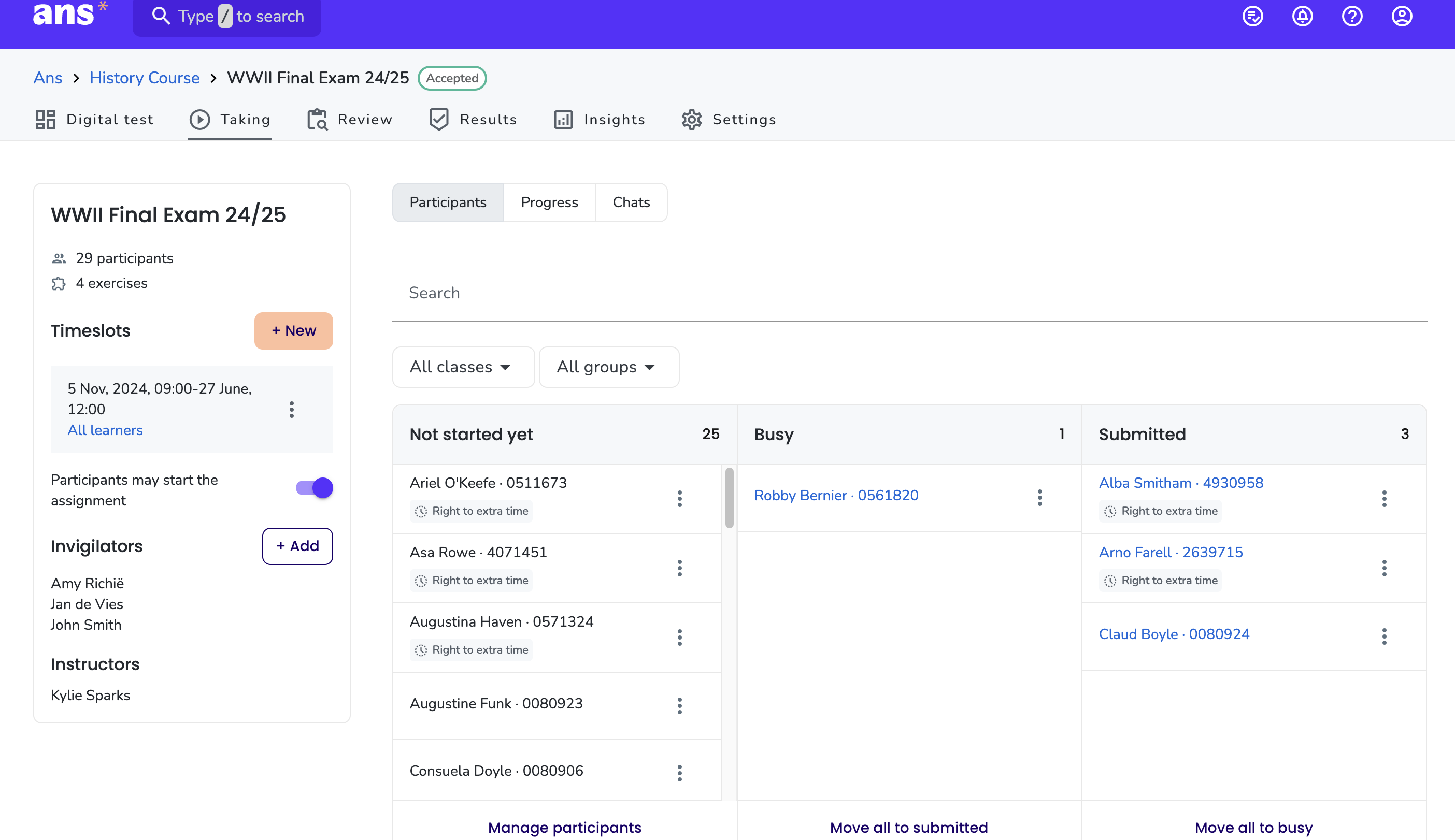Open notifications bell icon
Screen dimensions: 1455x840
point(1302,16)
